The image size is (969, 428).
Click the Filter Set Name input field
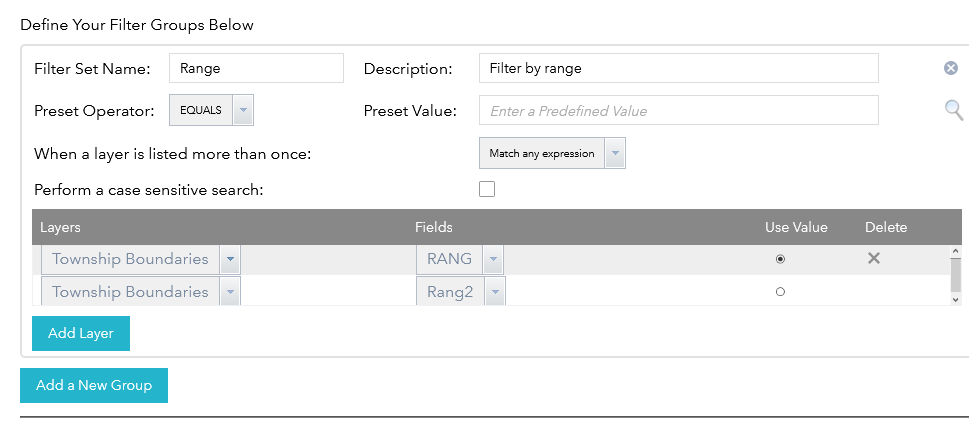coord(256,68)
